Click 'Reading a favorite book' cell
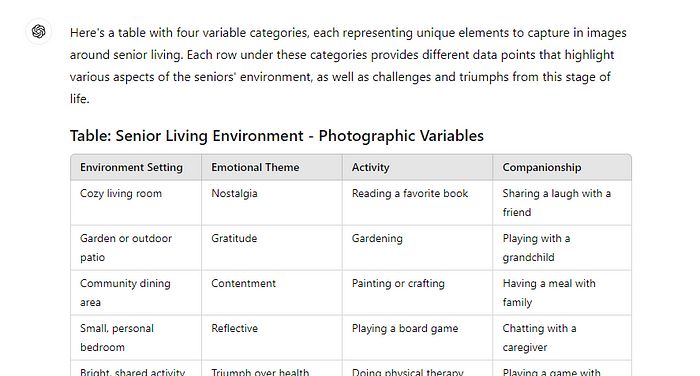 click(x=417, y=203)
